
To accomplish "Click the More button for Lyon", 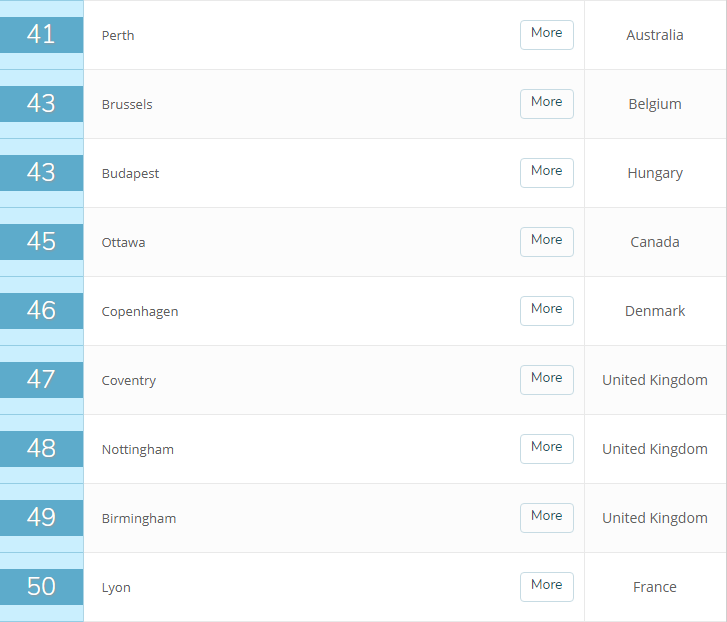I will [x=546, y=586].
